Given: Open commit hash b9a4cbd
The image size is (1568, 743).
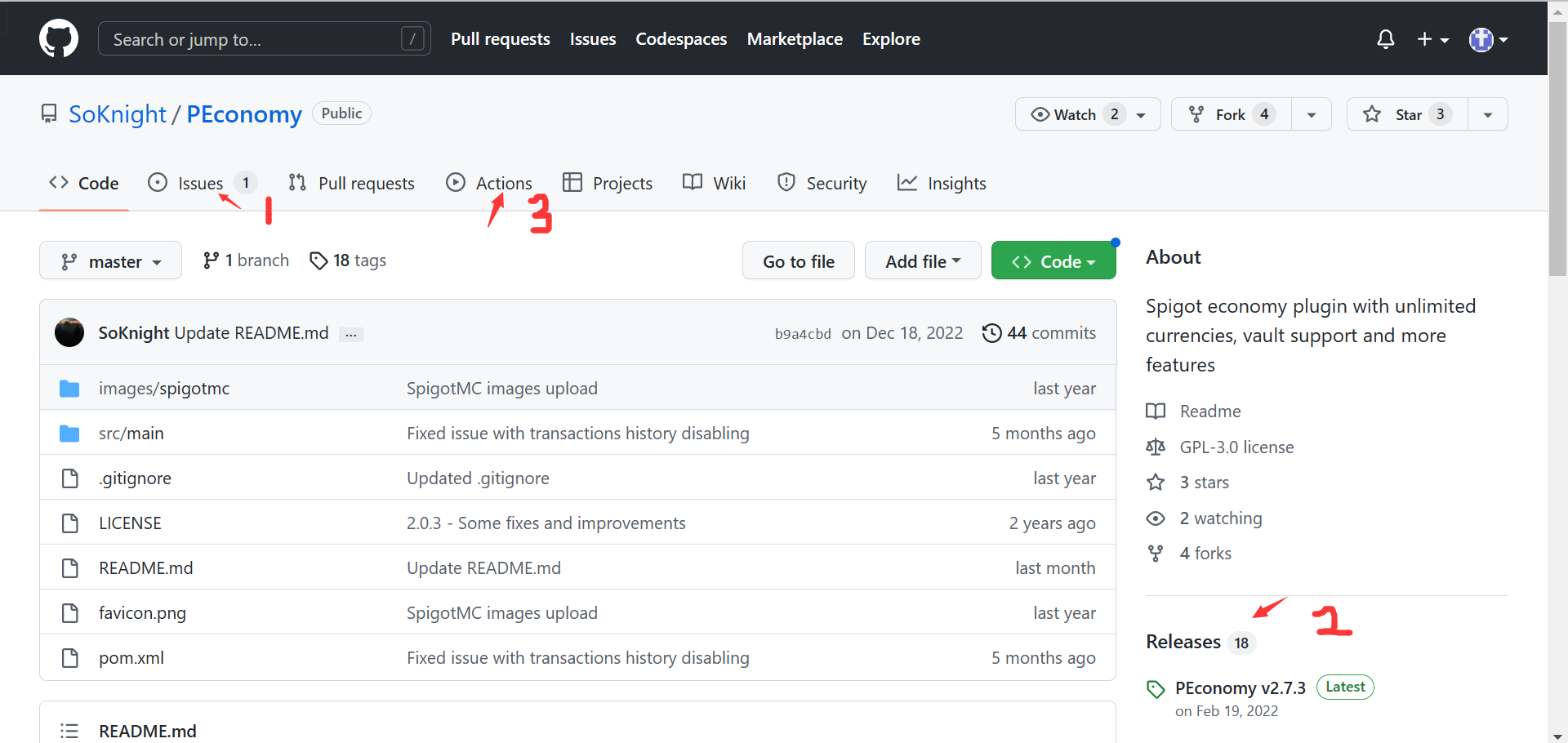Looking at the screenshot, I should (x=803, y=334).
